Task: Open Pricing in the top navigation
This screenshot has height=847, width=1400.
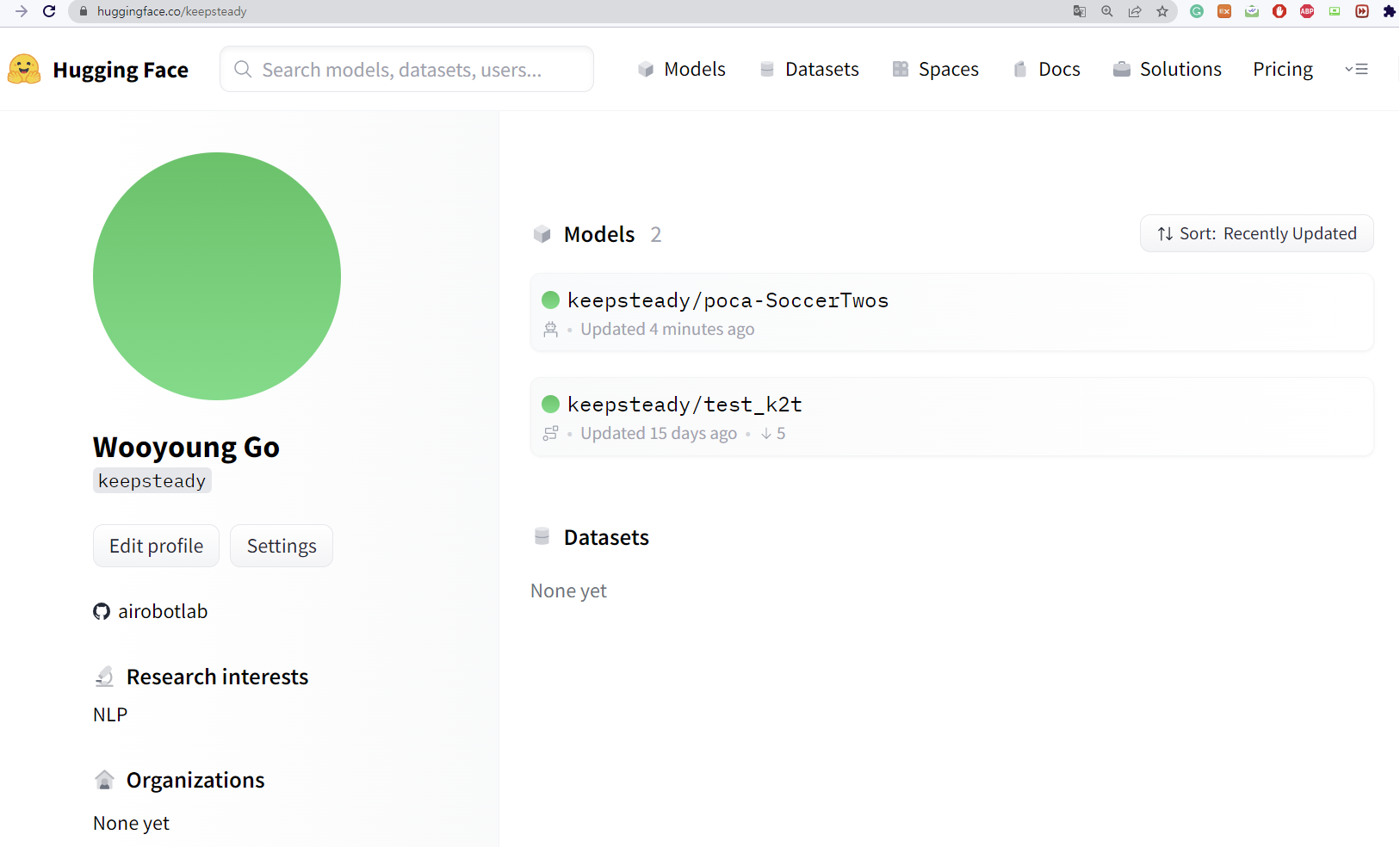Action: click(1283, 69)
